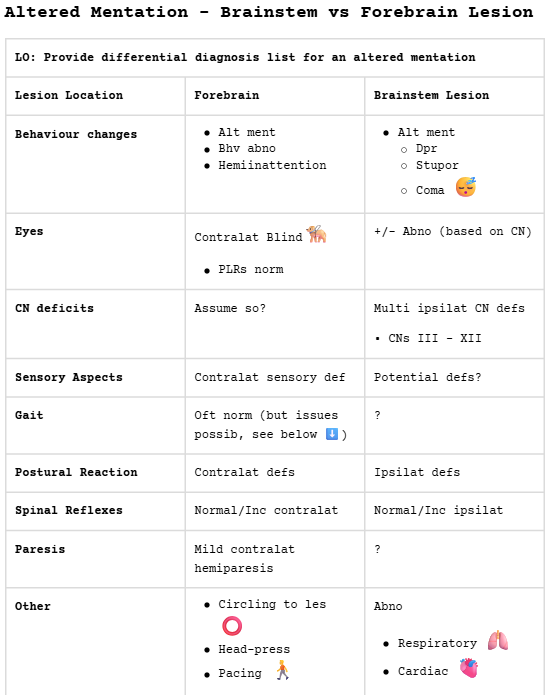Click the walking person emoji beside Pacing
Screen dimensions: 553x695
click(282, 670)
